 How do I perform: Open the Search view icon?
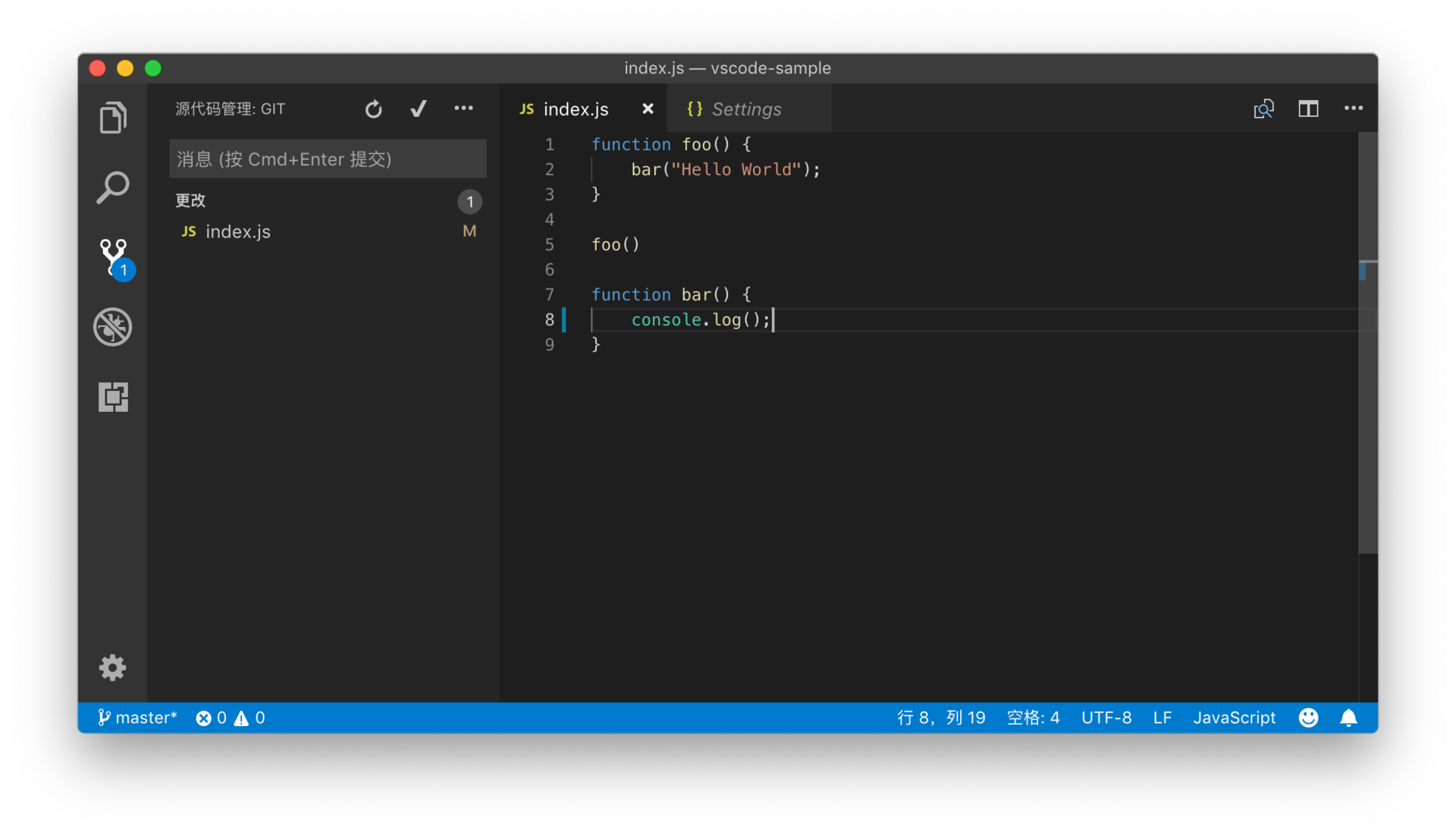click(x=113, y=187)
